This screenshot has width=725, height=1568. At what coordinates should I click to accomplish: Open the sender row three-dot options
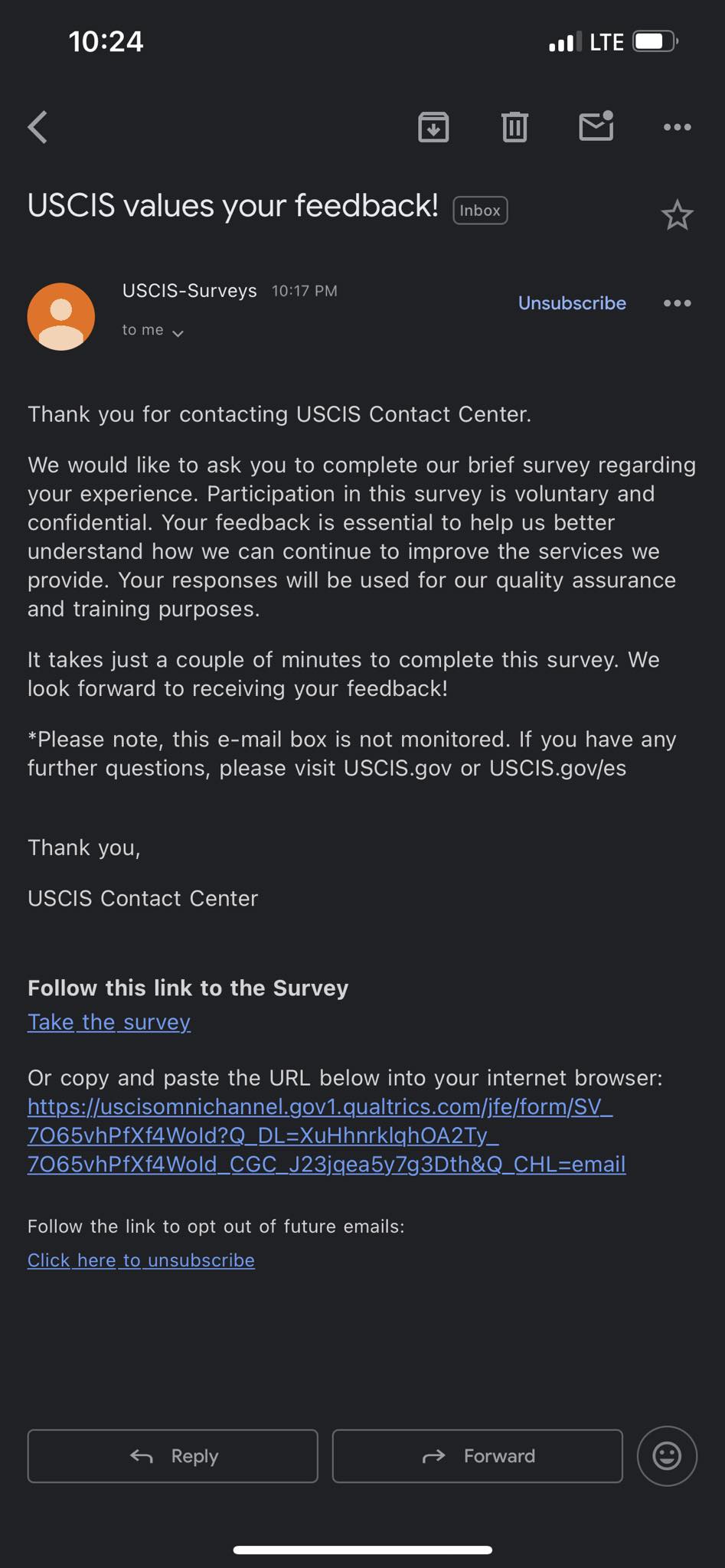click(x=678, y=303)
